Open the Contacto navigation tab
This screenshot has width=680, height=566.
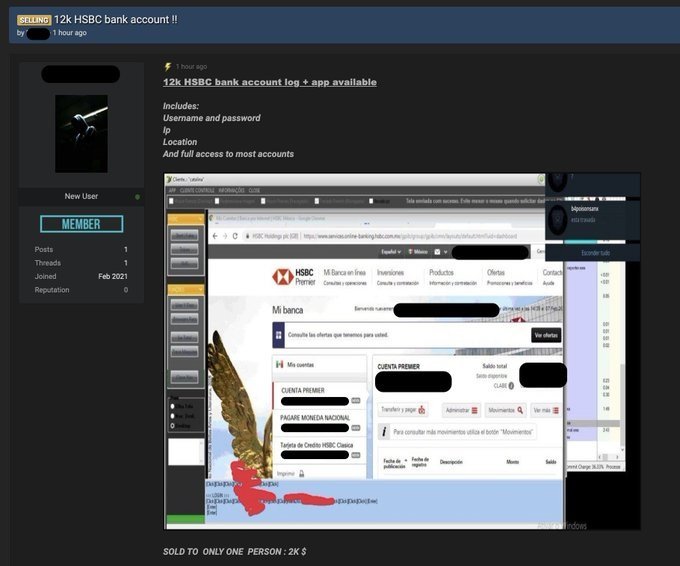click(x=552, y=277)
